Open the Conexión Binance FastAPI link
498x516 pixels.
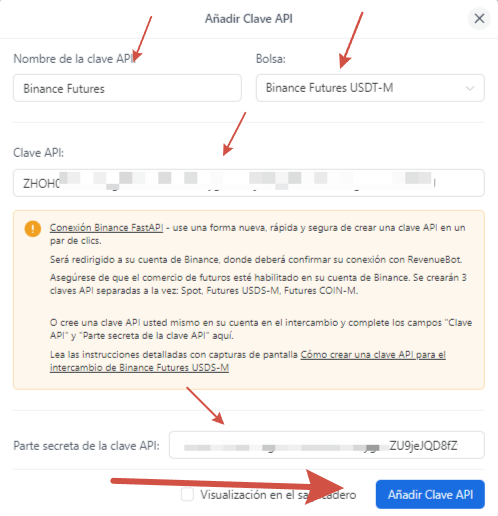point(106,228)
